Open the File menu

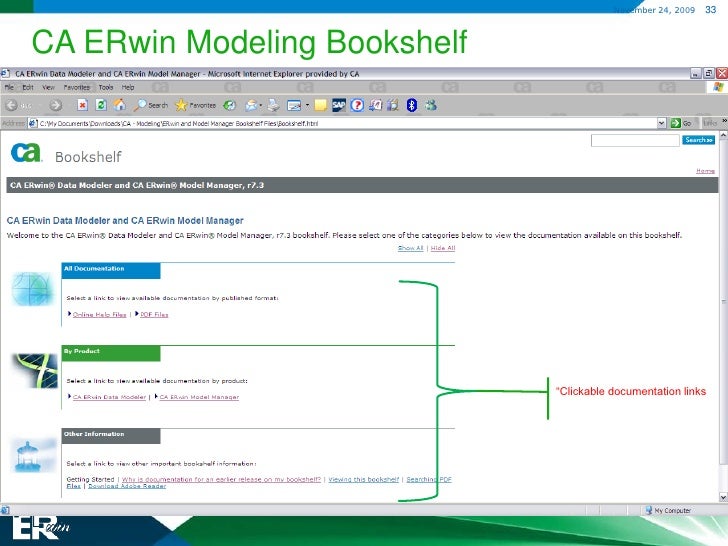pyautogui.click(x=9, y=87)
